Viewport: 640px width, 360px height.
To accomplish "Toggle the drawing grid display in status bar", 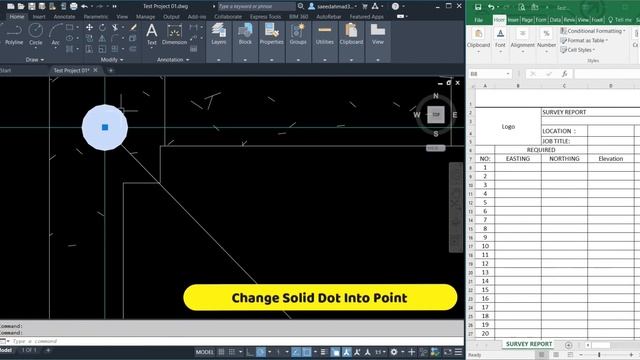I will click(221, 352).
